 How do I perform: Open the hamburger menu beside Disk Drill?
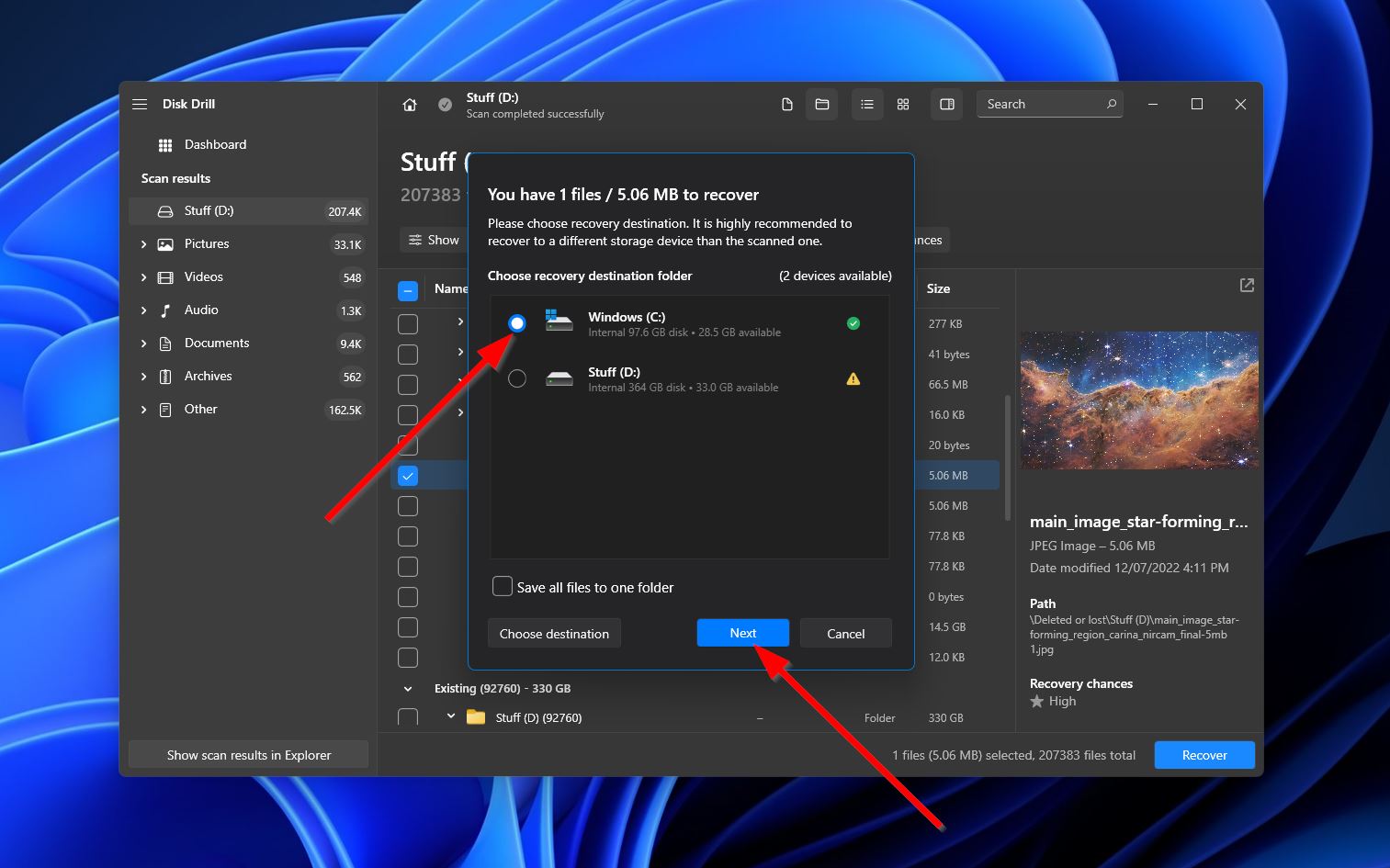click(140, 105)
